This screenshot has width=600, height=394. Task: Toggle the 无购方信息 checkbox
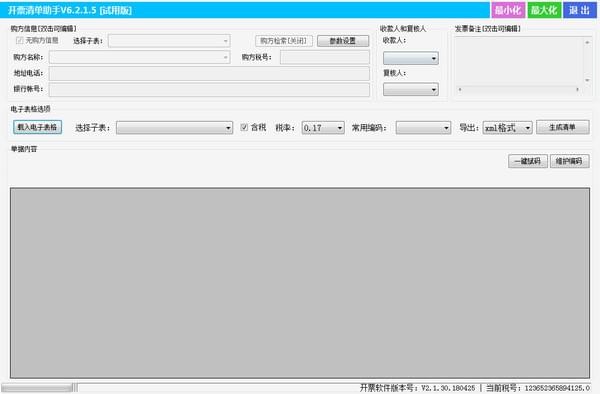click(x=20, y=40)
